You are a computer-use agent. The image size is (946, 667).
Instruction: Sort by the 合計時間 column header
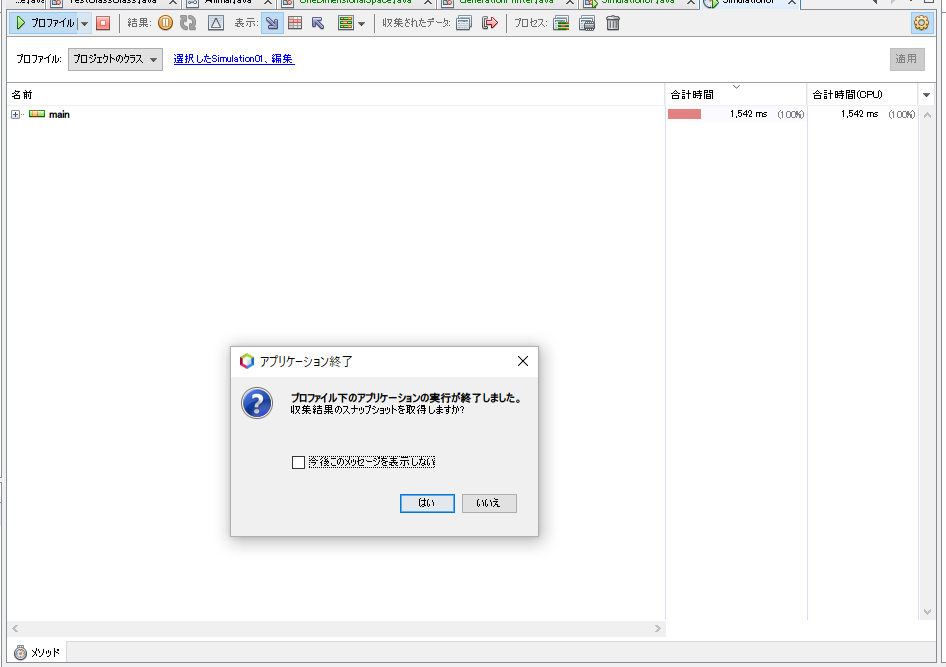[736, 95]
